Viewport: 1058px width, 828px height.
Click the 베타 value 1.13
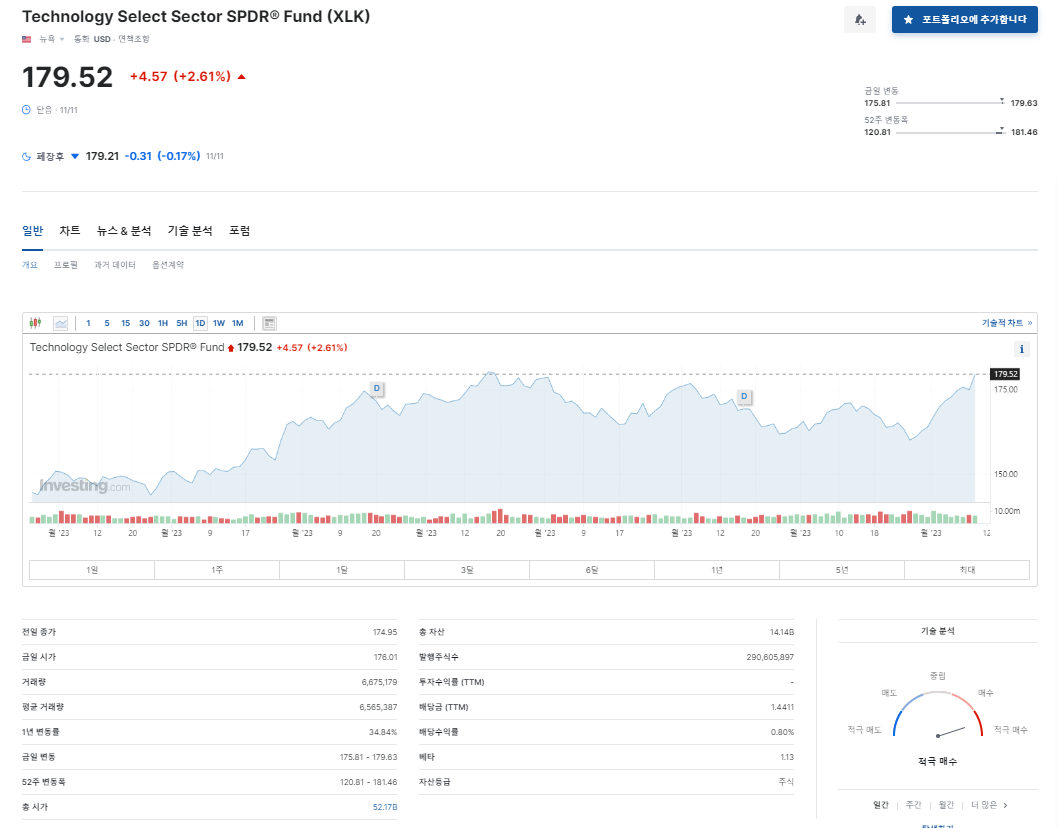[787, 757]
